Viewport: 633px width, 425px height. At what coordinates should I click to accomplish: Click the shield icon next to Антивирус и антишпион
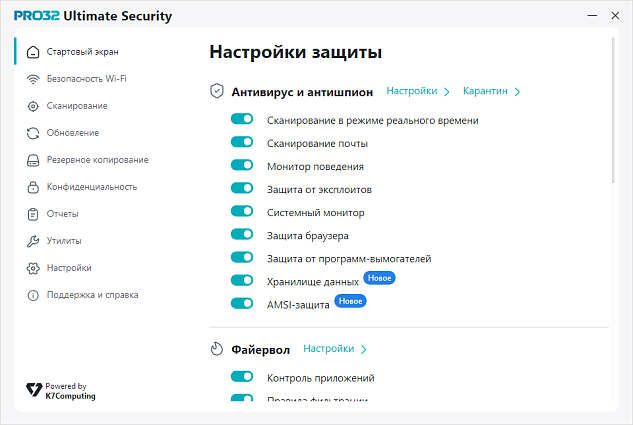pyautogui.click(x=217, y=91)
